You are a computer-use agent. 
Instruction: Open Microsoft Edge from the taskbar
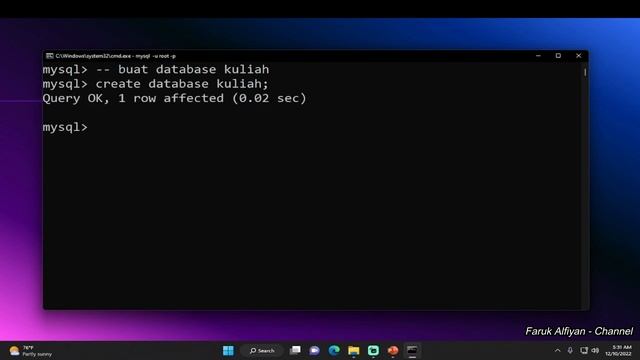click(334, 351)
